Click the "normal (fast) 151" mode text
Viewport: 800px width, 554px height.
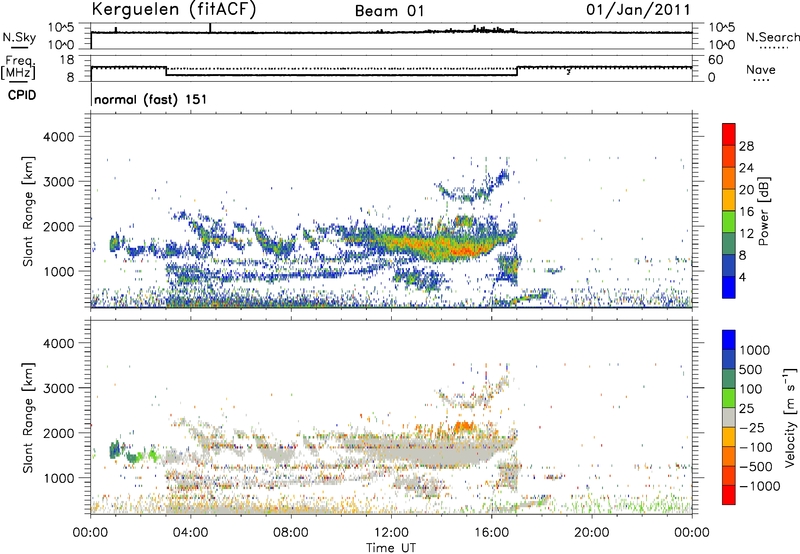(151, 99)
